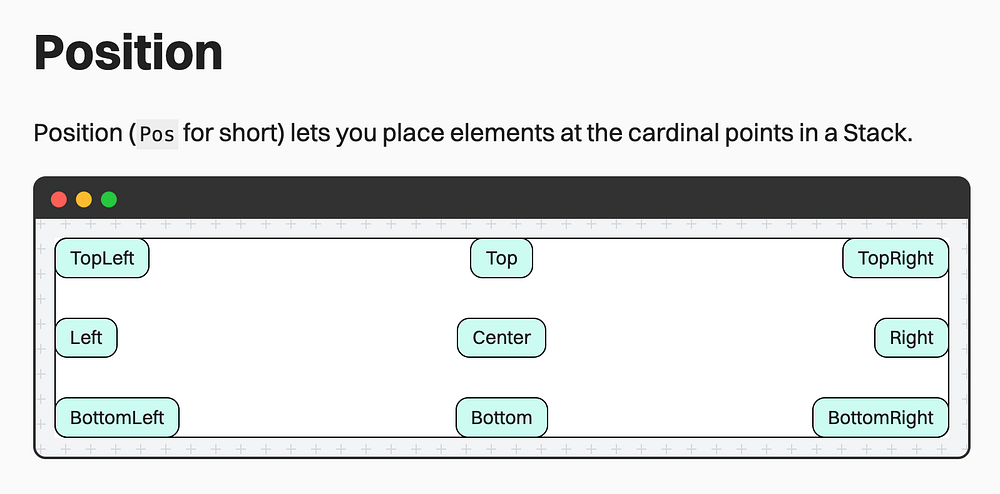Click the Center badge

[x=501, y=338]
